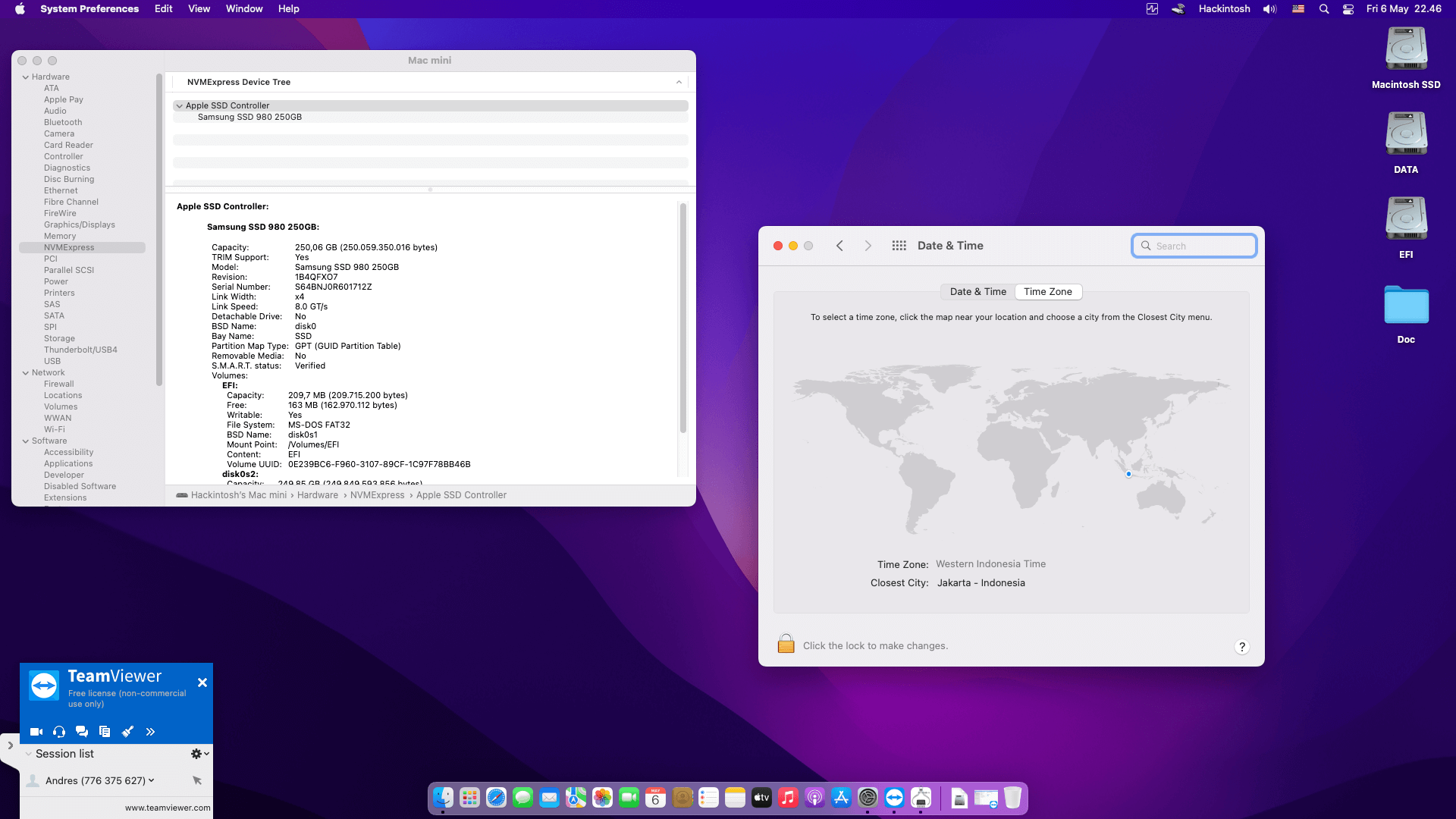Select Graphics/Displays in sidebar

80,224
